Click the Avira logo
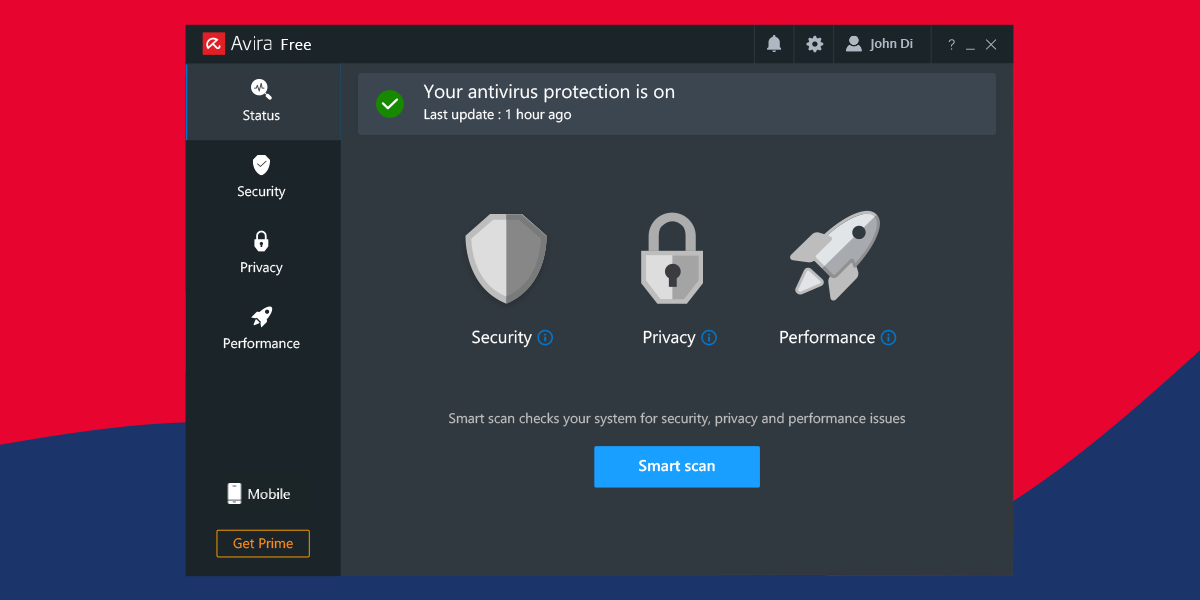 [x=212, y=44]
